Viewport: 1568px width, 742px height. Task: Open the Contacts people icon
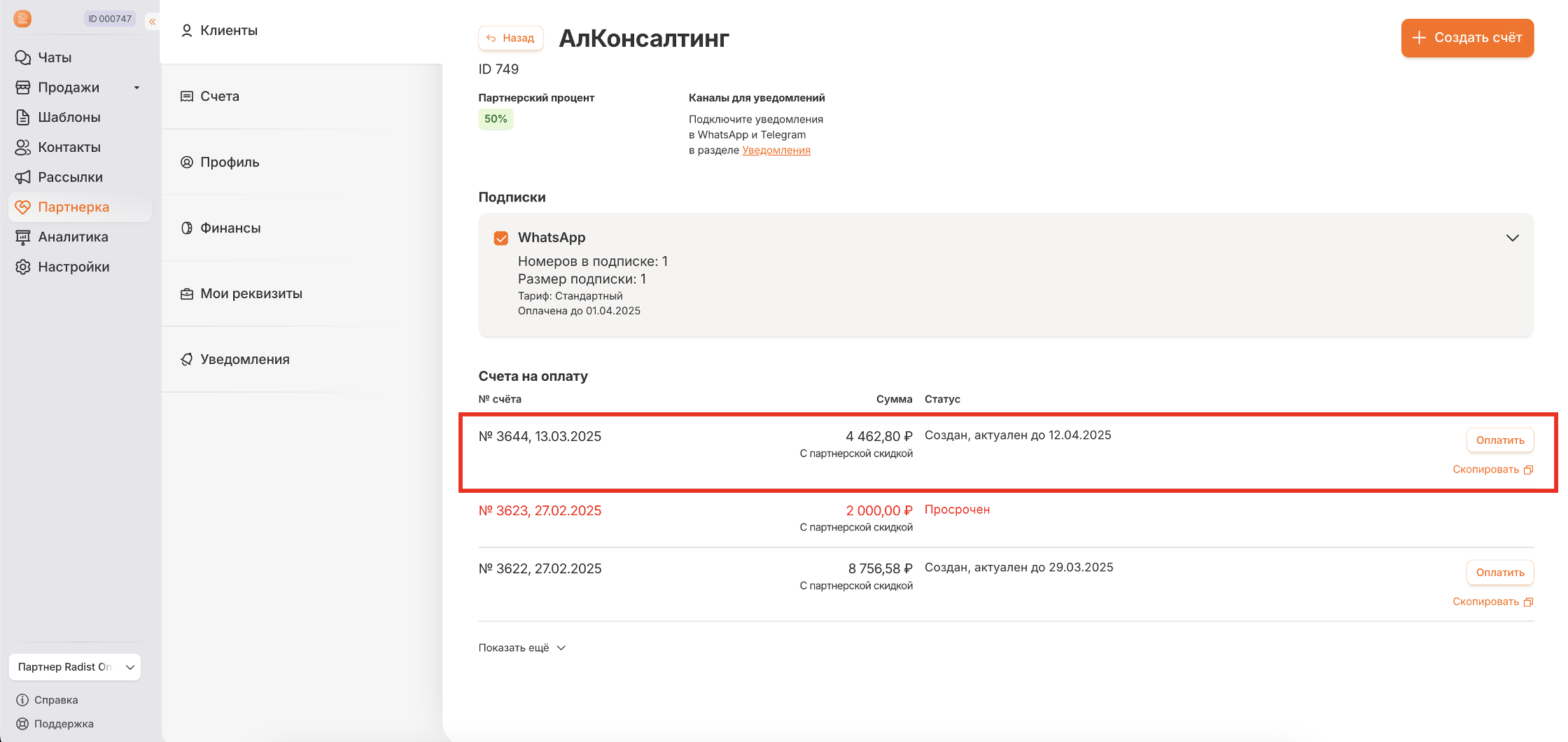(x=23, y=147)
